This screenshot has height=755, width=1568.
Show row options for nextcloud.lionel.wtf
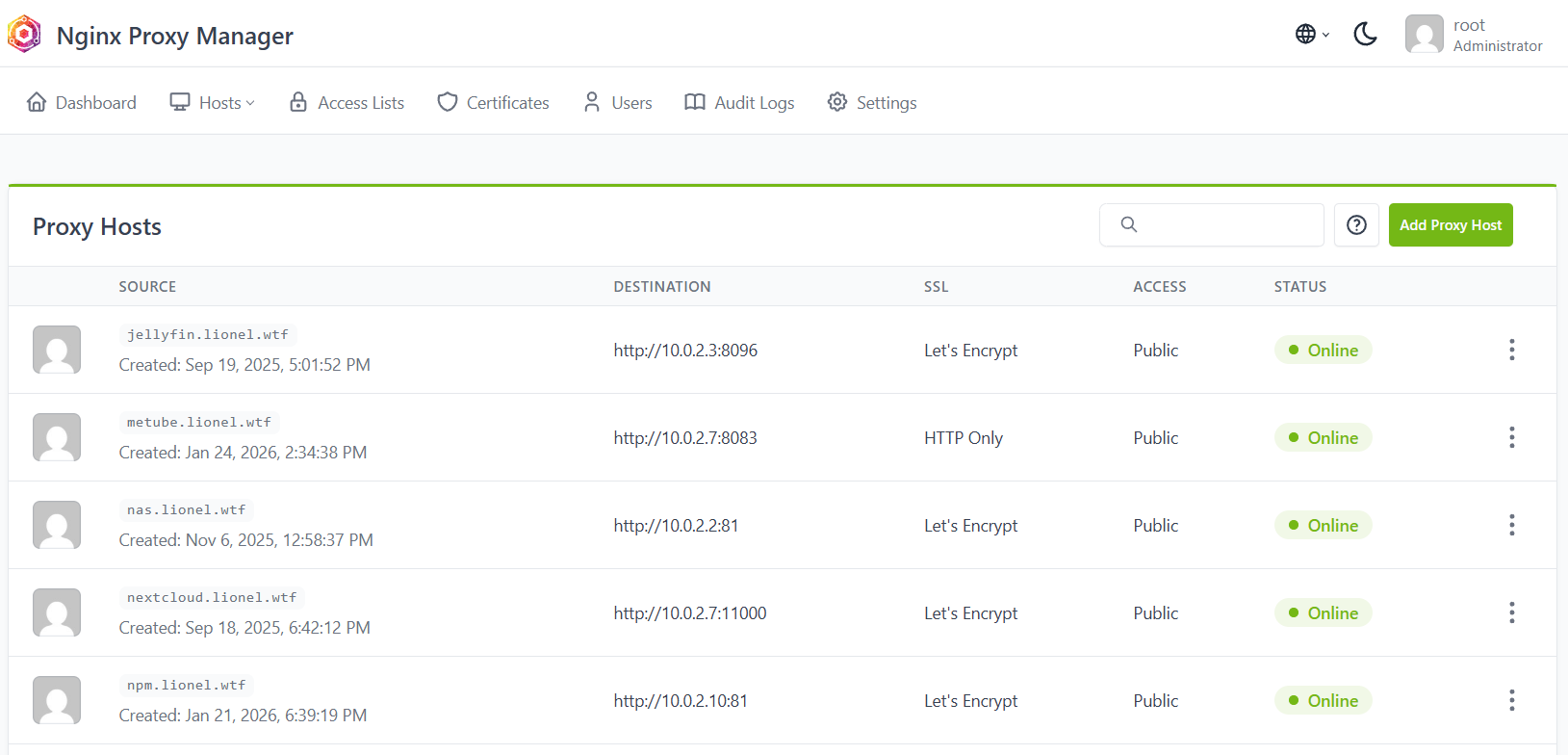point(1511,612)
